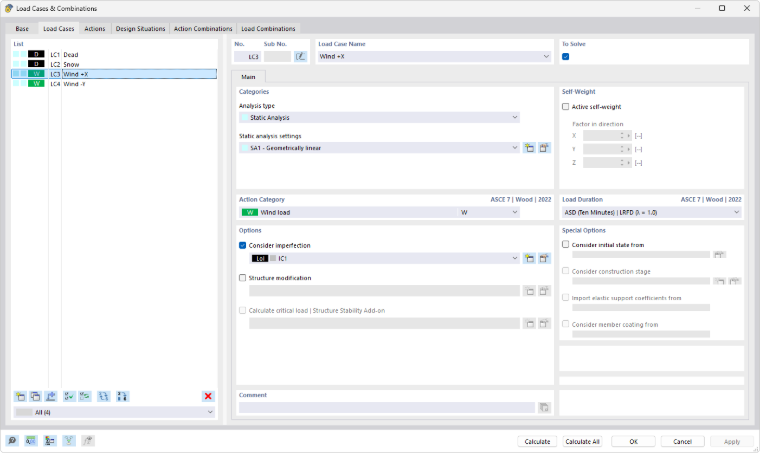
Task: Click the reorder numbering icon left of the red X
Action: coord(122,396)
